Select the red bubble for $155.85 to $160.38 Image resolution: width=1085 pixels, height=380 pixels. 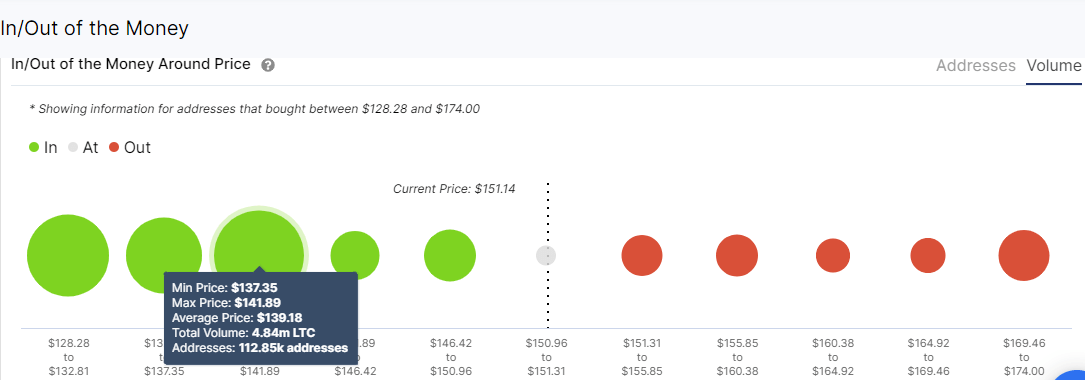tap(737, 255)
